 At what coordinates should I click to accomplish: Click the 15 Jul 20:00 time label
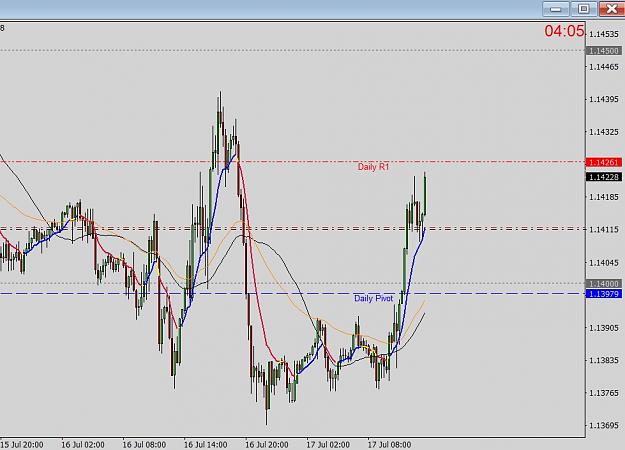click(22, 444)
